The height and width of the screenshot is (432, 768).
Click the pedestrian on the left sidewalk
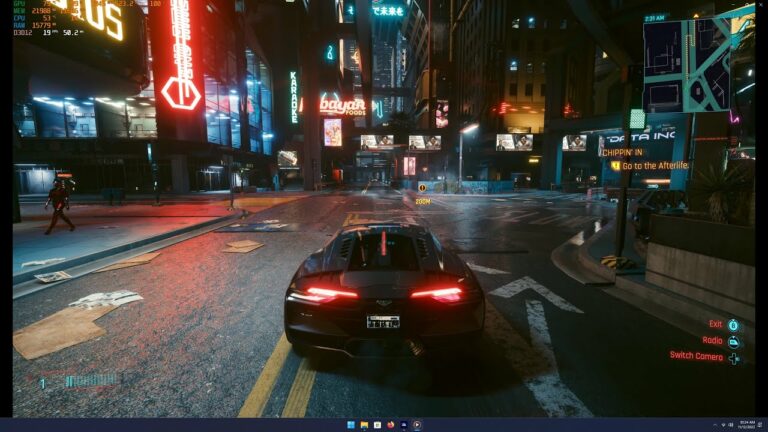click(x=59, y=206)
